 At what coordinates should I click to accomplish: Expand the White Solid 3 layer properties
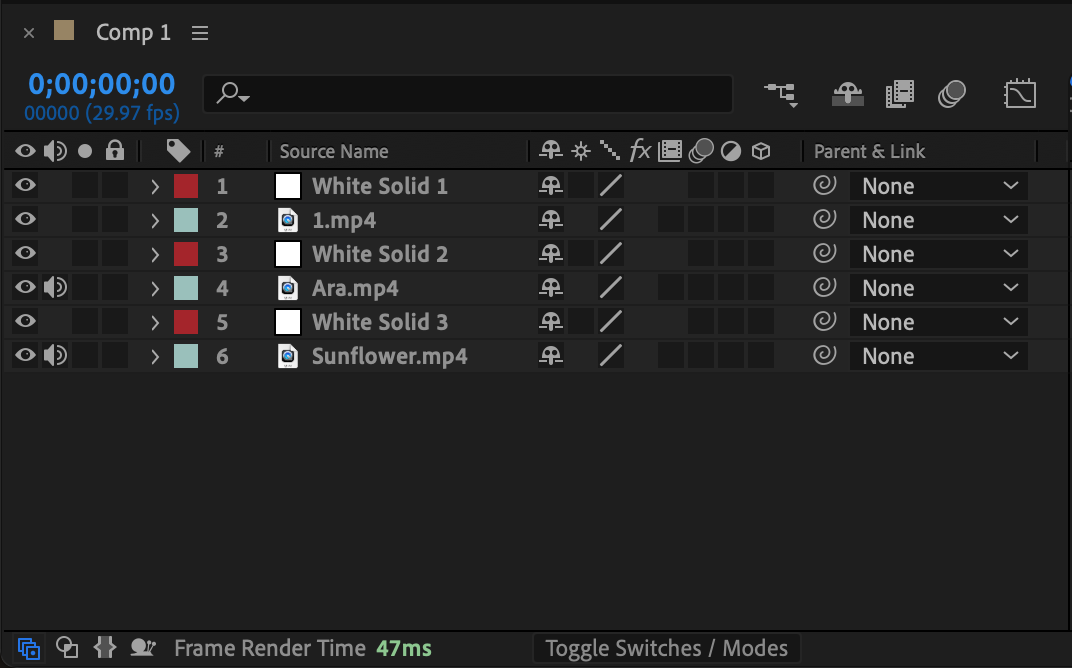click(x=155, y=322)
